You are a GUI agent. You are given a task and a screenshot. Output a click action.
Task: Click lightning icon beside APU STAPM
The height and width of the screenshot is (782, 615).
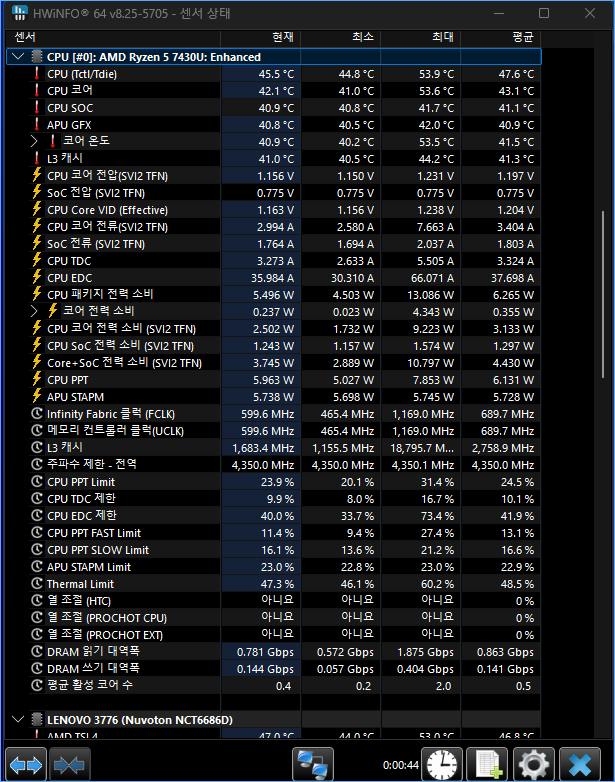pyautogui.click(x=37, y=396)
